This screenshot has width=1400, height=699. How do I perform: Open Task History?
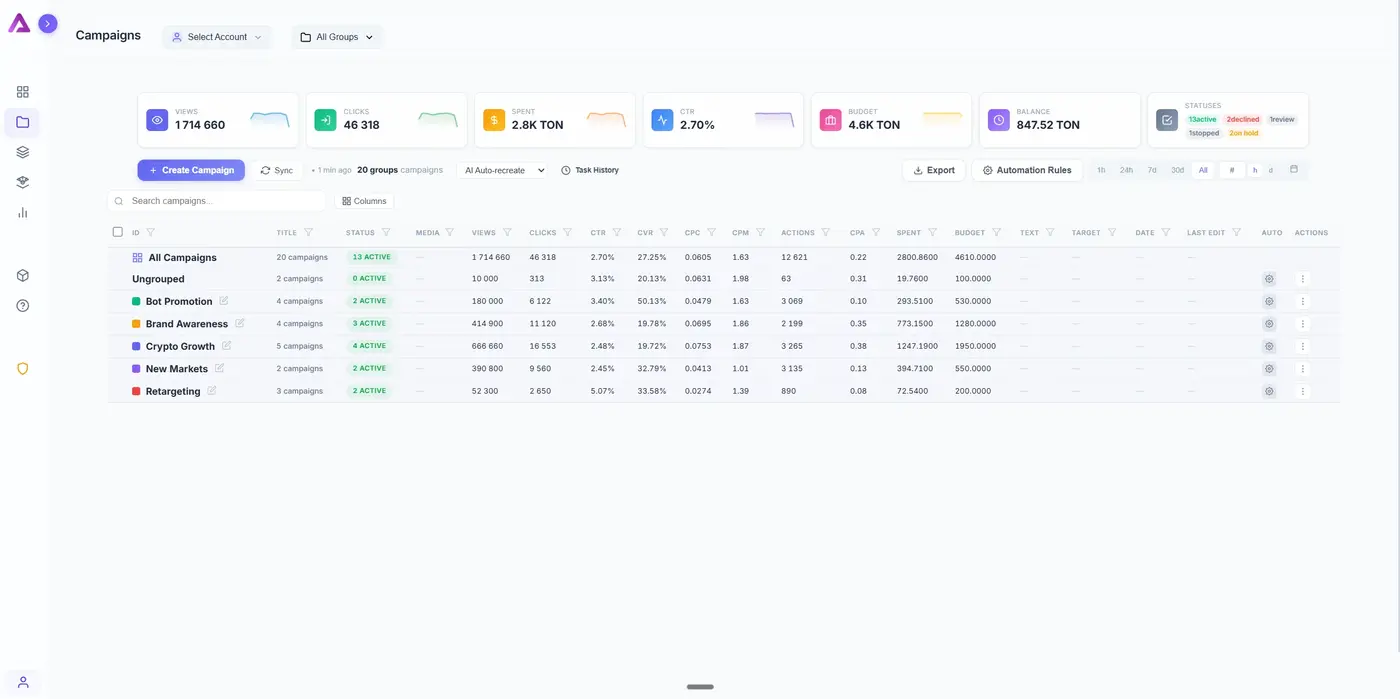(590, 170)
